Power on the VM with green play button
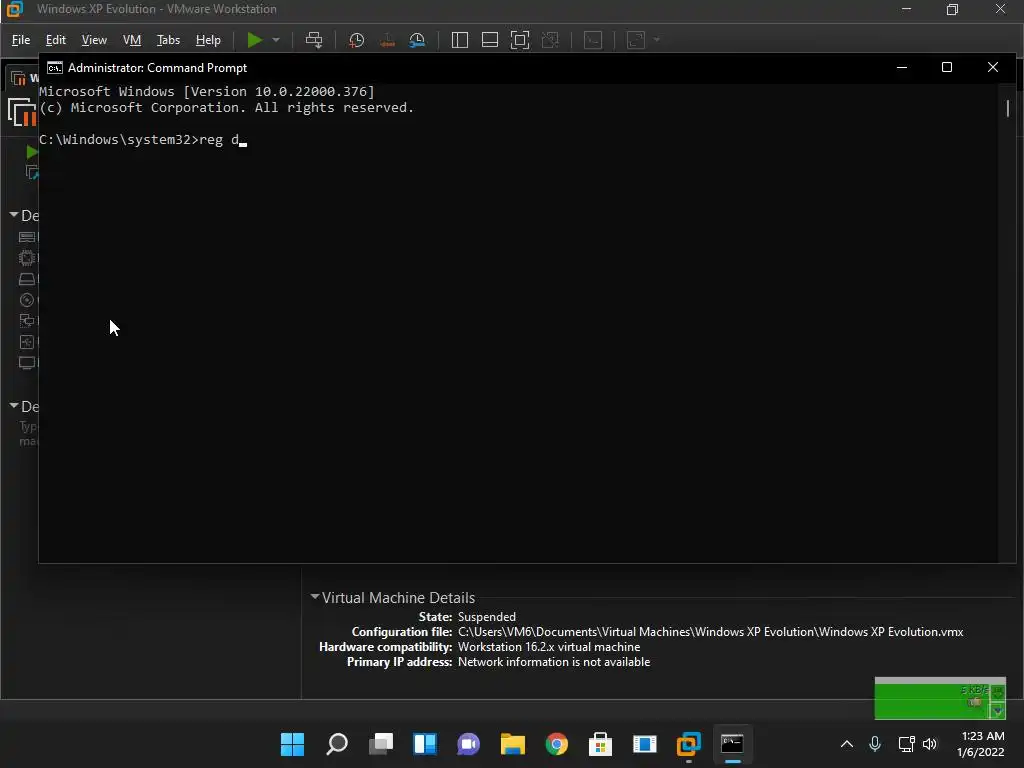 click(255, 40)
